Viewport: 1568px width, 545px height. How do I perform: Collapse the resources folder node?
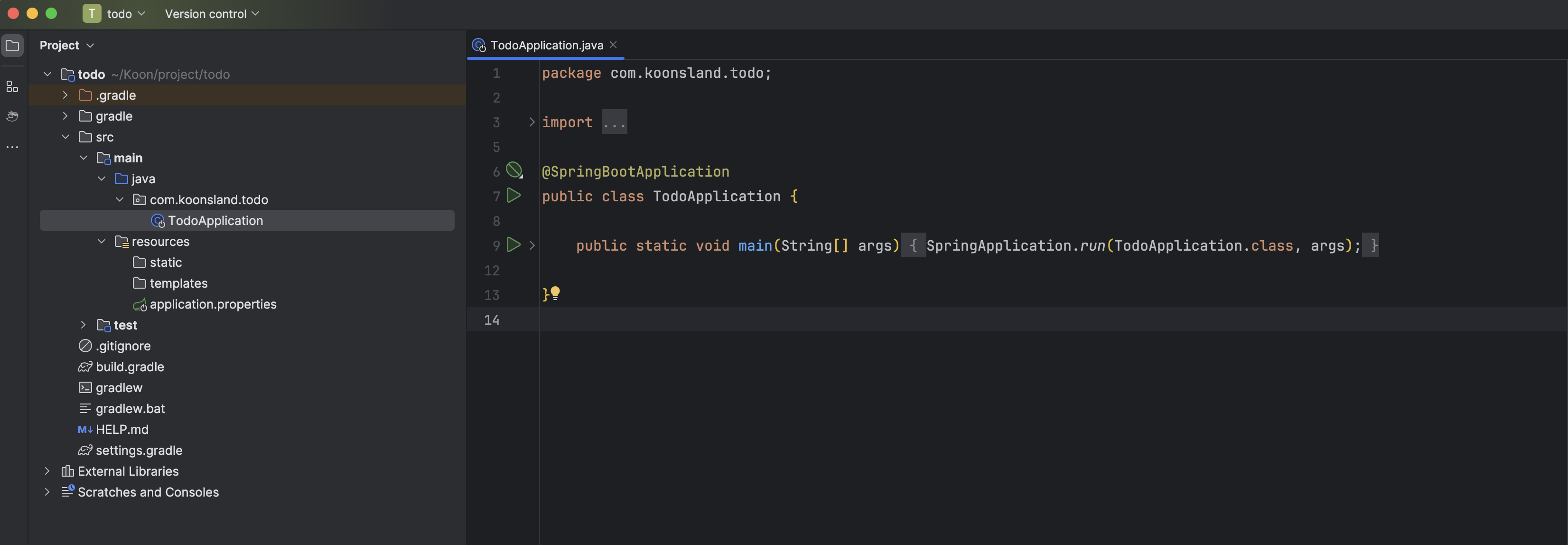[x=102, y=242]
